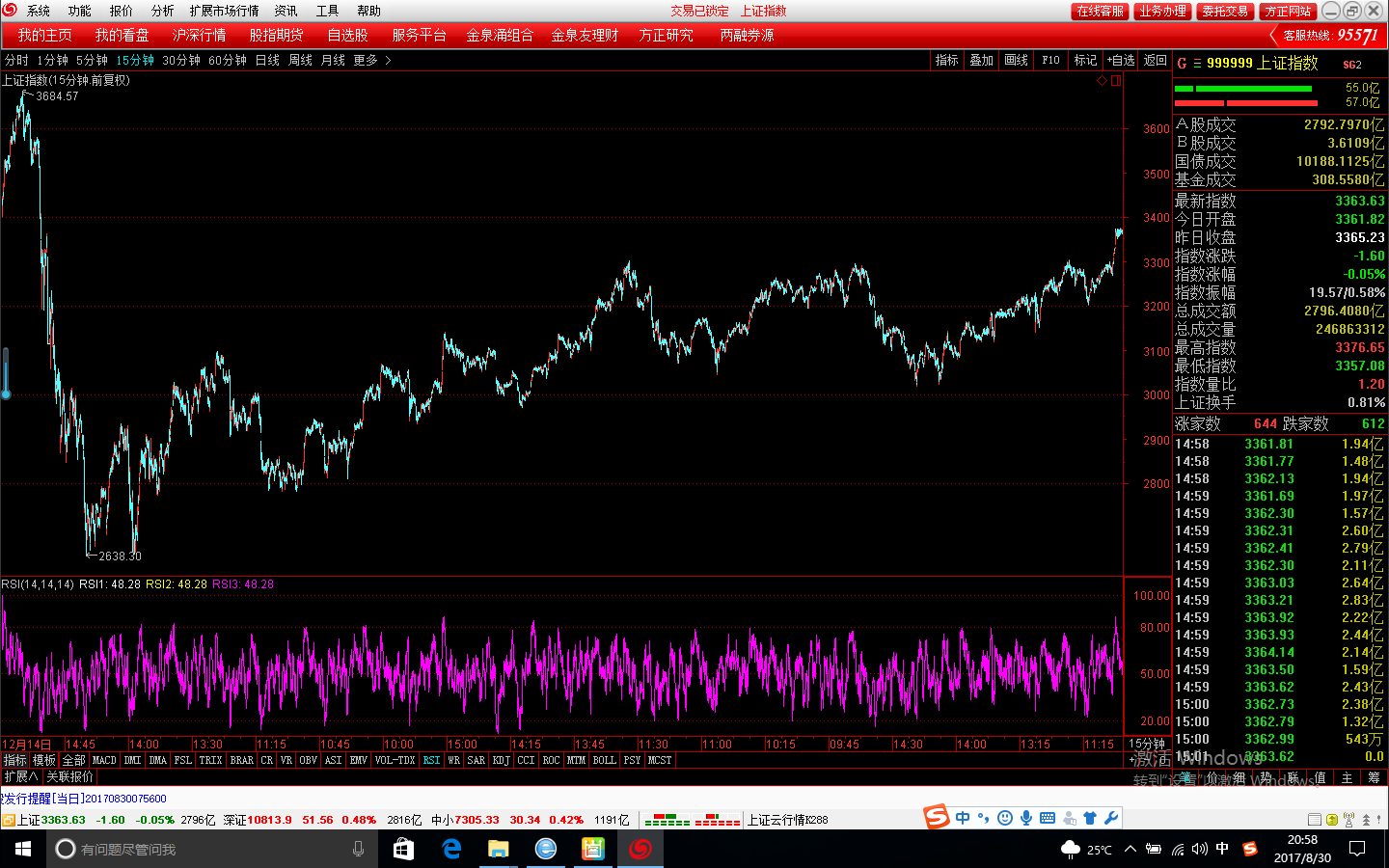Screen dimensions: 1389x868
Task: Select the 30分钟 chart period
Action: 181,60
